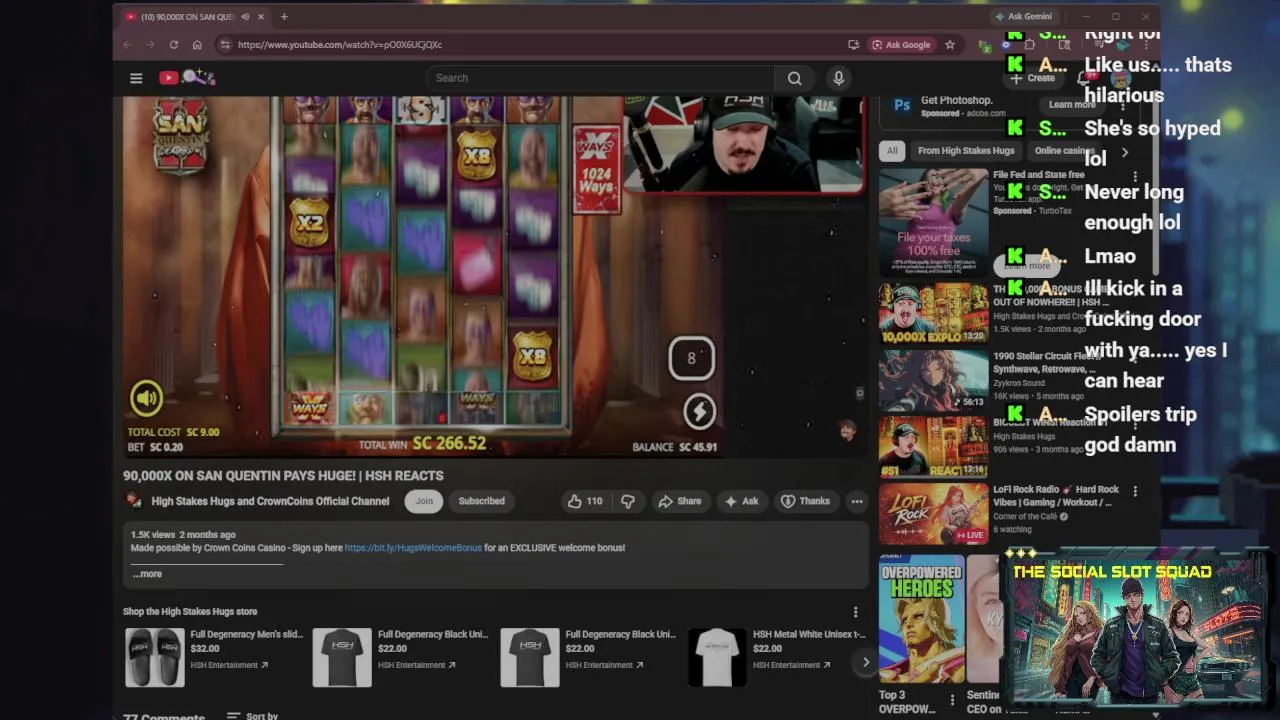Screen dimensions: 1280x720
Task: Click the 1024 Ways sign in video
Action: tap(597, 168)
